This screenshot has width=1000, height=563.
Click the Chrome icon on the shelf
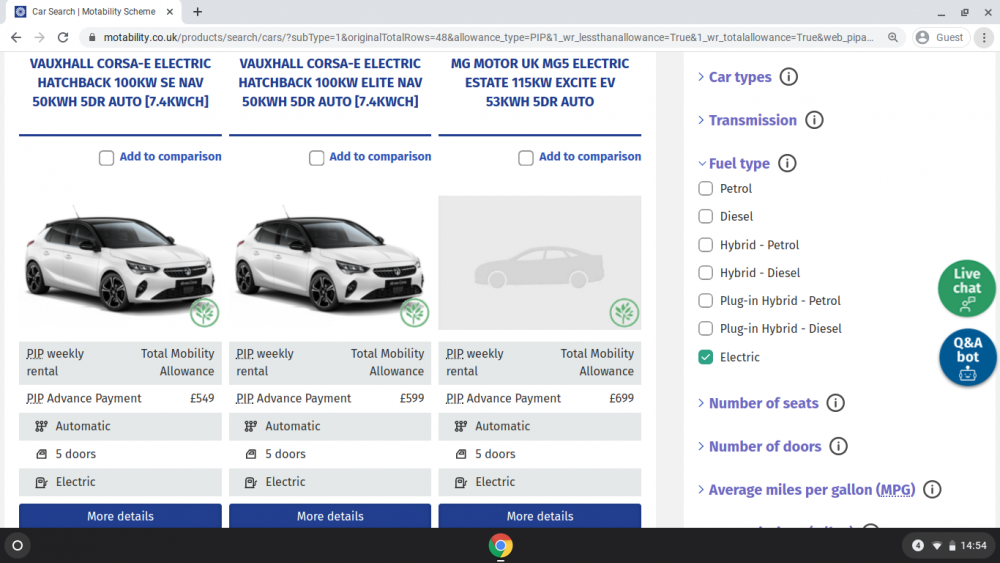pyautogui.click(x=501, y=546)
